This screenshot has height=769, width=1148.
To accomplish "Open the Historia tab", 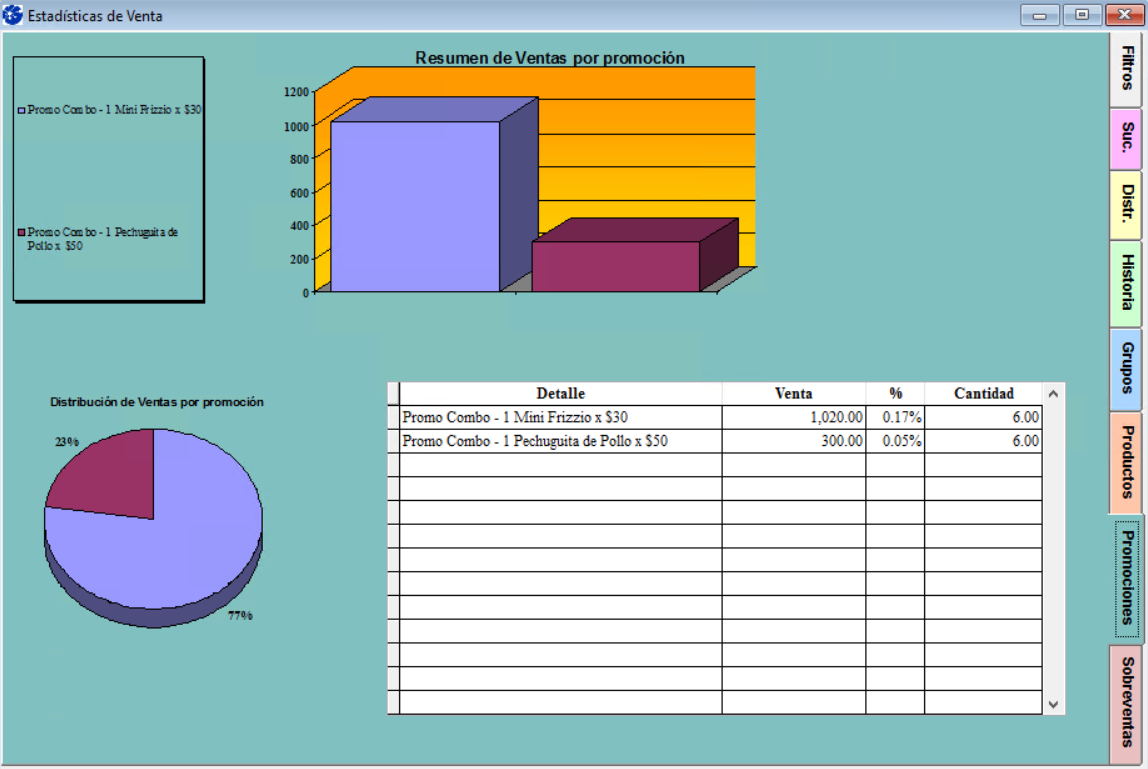I will tap(1126, 283).
